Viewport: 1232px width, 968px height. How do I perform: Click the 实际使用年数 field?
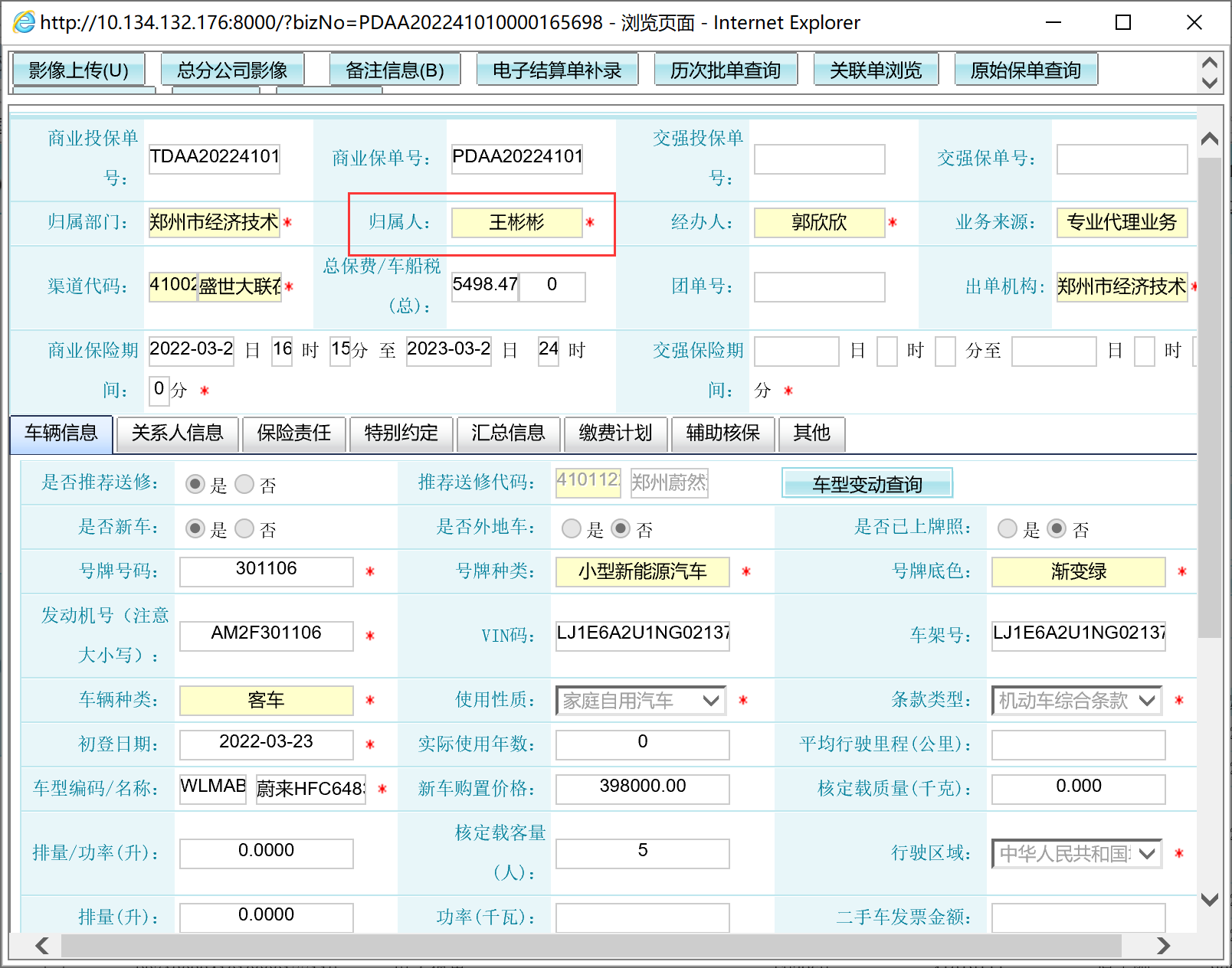(x=643, y=744)
